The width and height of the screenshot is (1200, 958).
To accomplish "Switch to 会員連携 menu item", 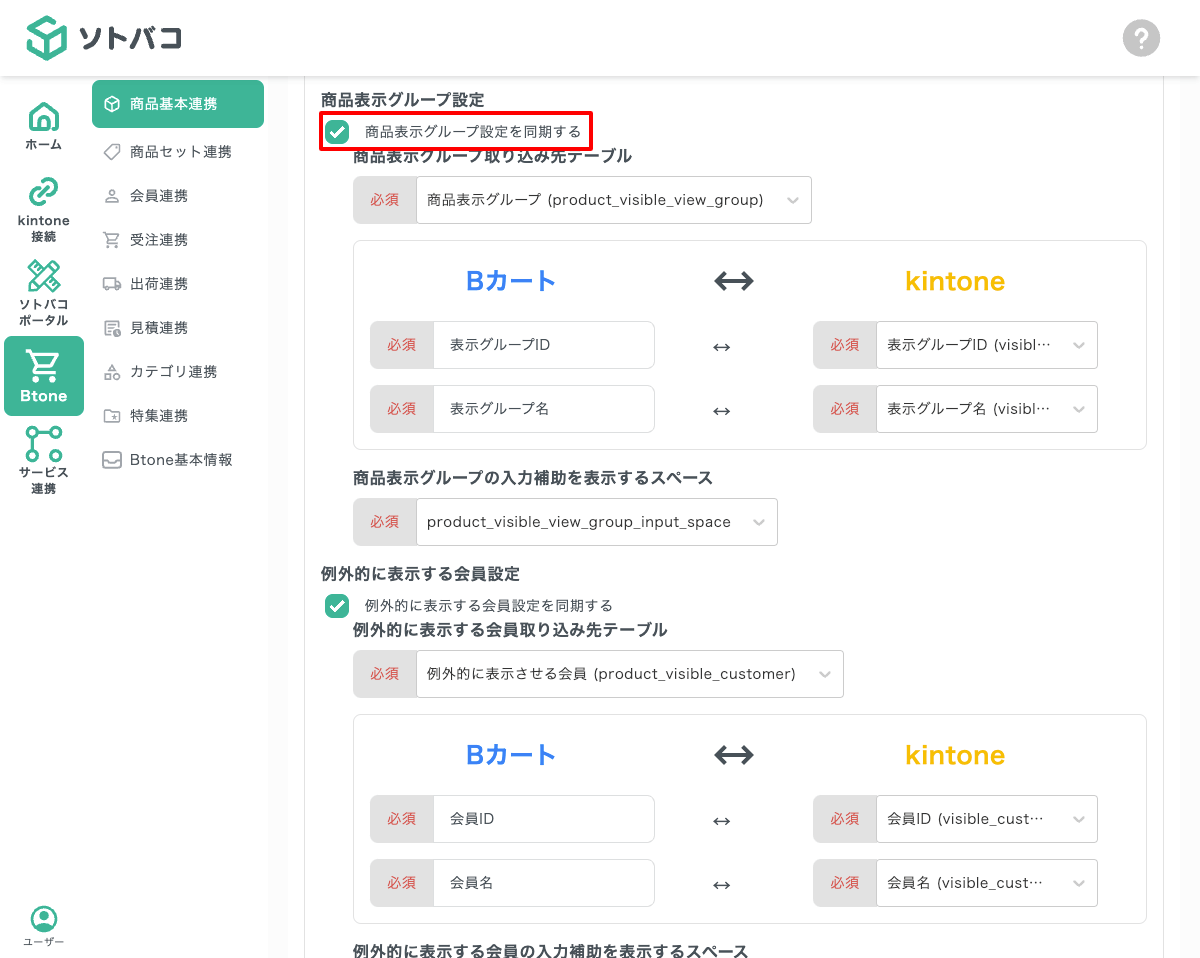I will pyautogui.click(x=158, y=195).
